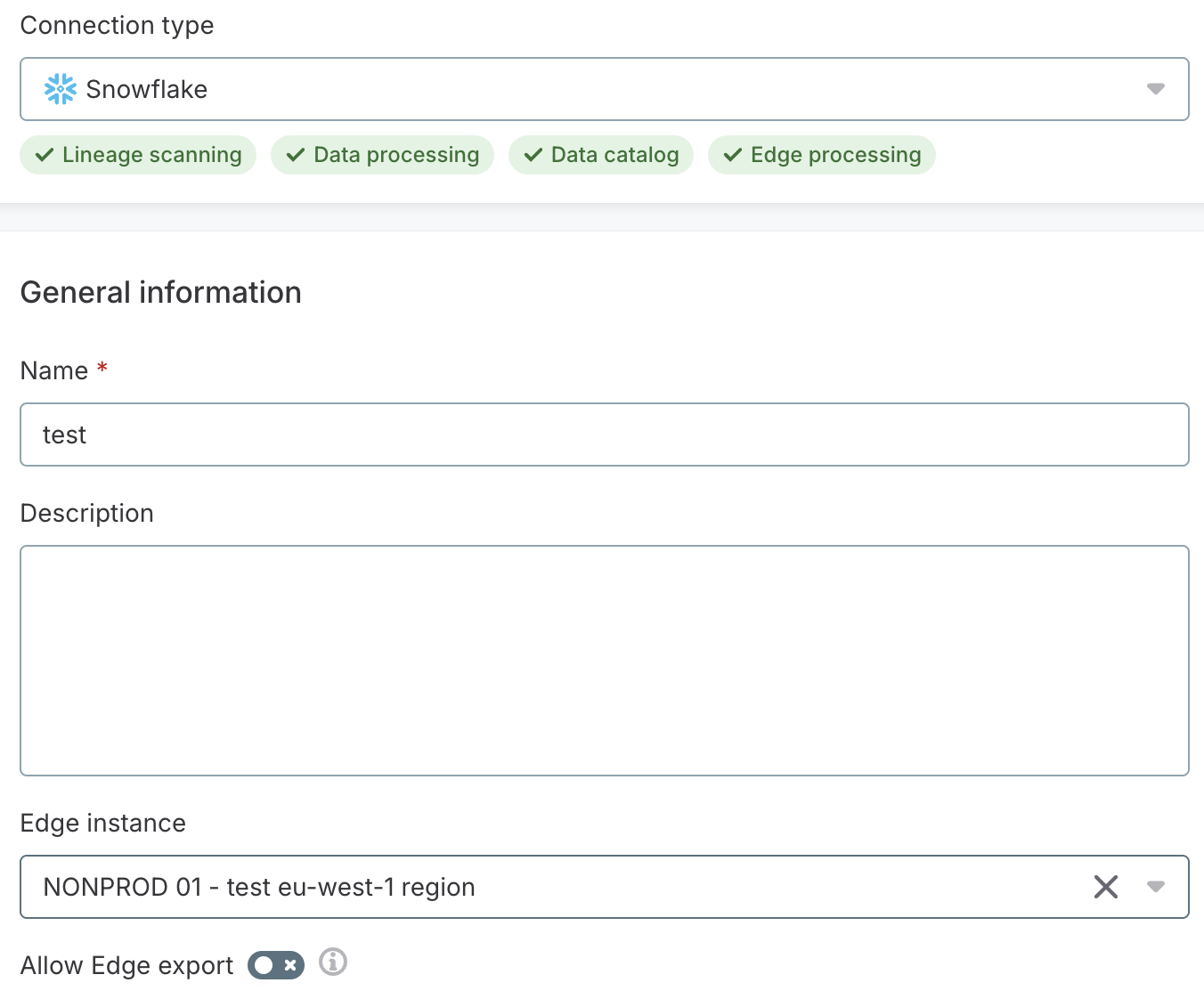Viewport: 1204px width, 999px height.
Task: Focus the Name input field
Action: click(604, 435)
